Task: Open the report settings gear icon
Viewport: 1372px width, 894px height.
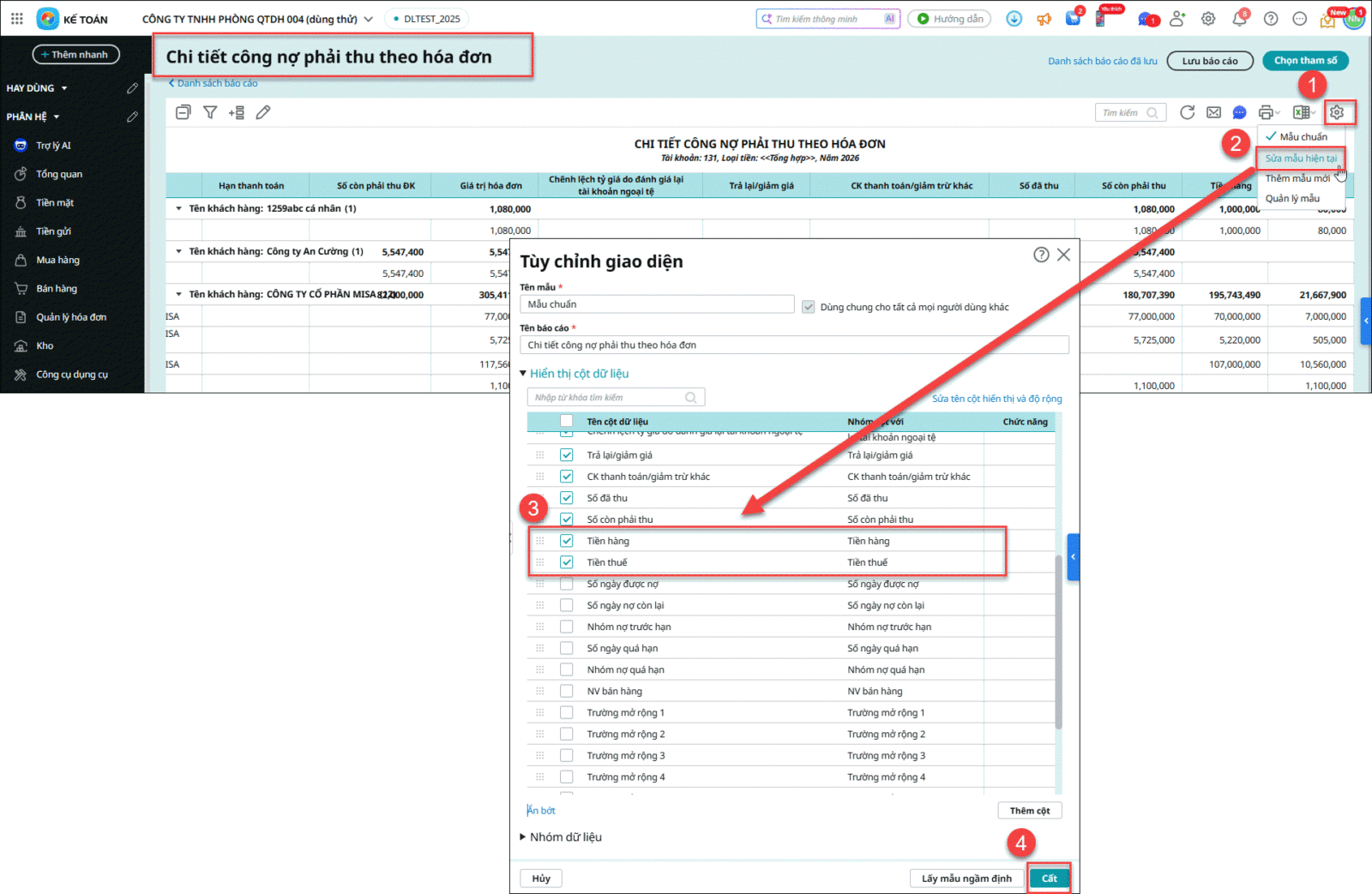Action: [x=1336, y=112]
